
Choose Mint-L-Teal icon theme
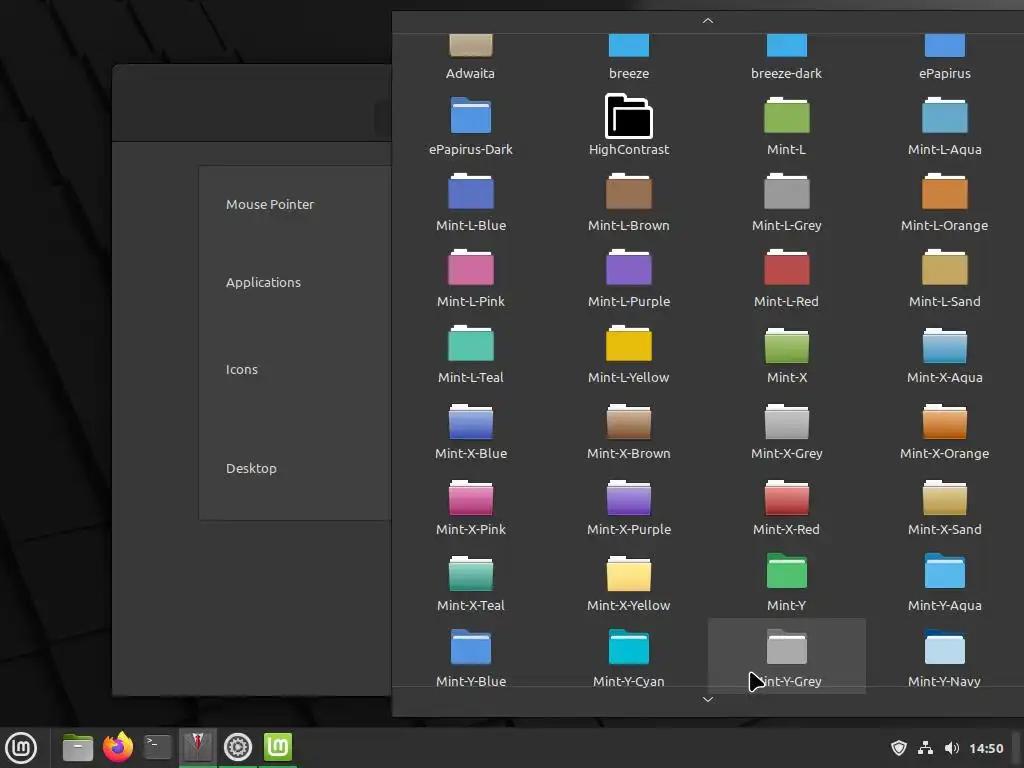(x=470, y=354)
